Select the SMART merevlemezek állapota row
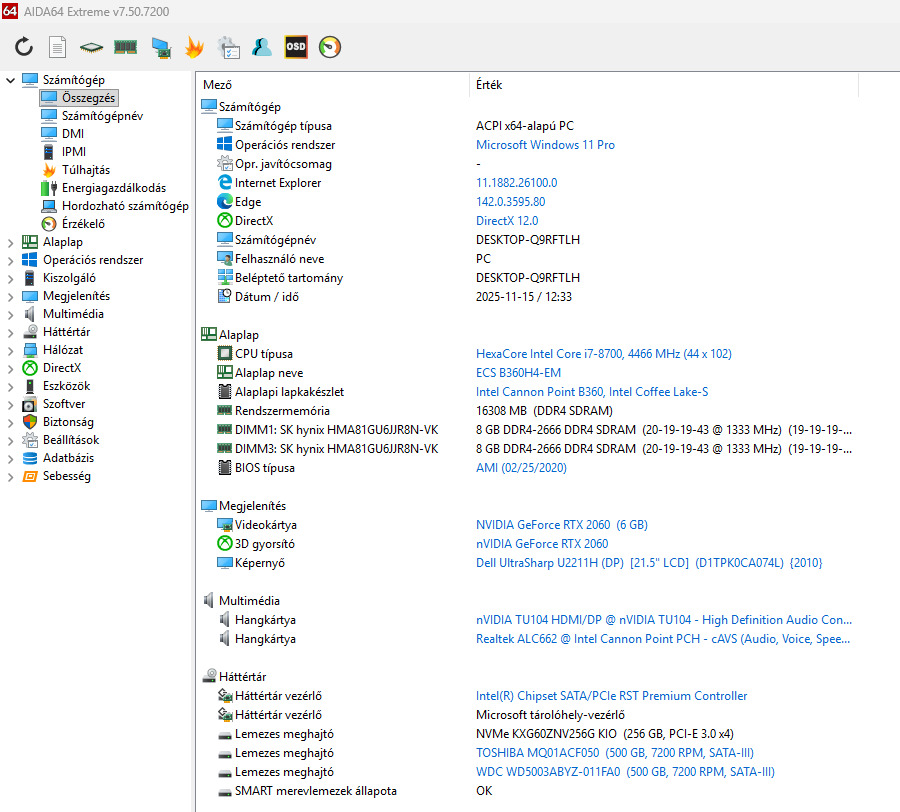 tap(528, 791)
